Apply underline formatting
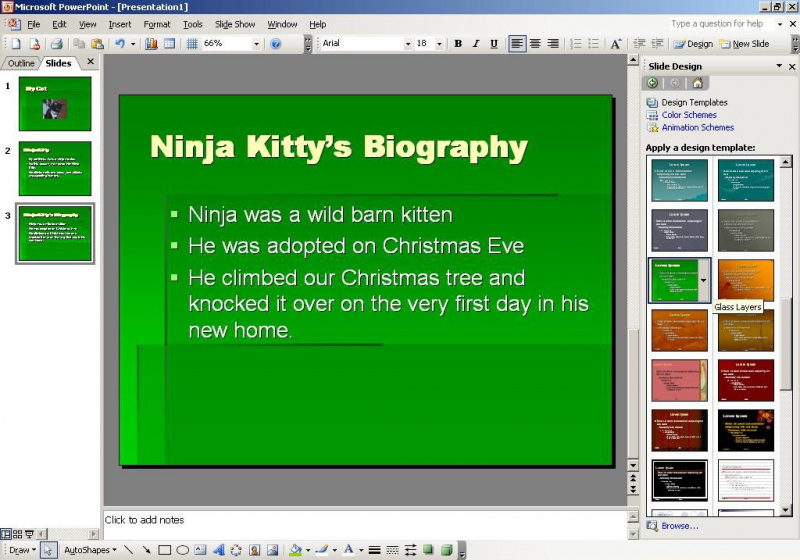Image resolution: width=800 pixels, height=560 pixels. coord(494,44)
